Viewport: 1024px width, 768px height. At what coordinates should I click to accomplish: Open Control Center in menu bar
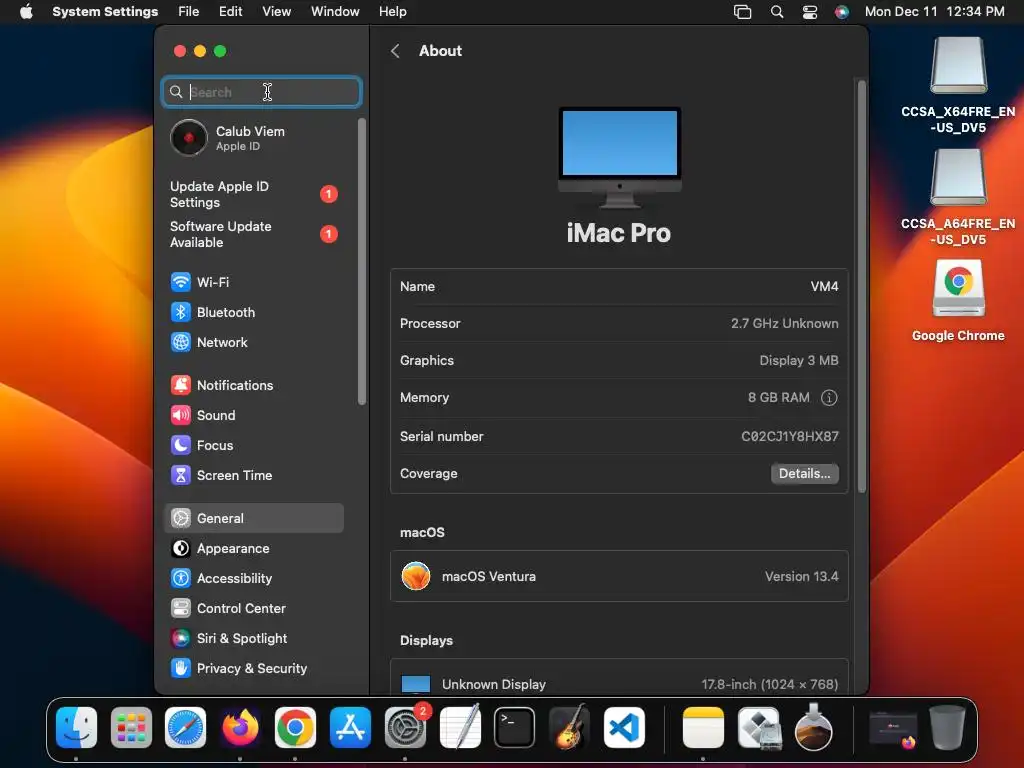(x=810, y=12)
